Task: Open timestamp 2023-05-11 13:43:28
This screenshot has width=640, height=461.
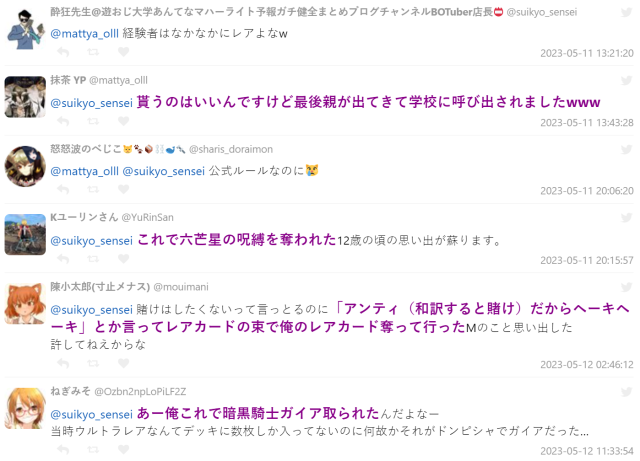Action: click(x=587, y=122)
